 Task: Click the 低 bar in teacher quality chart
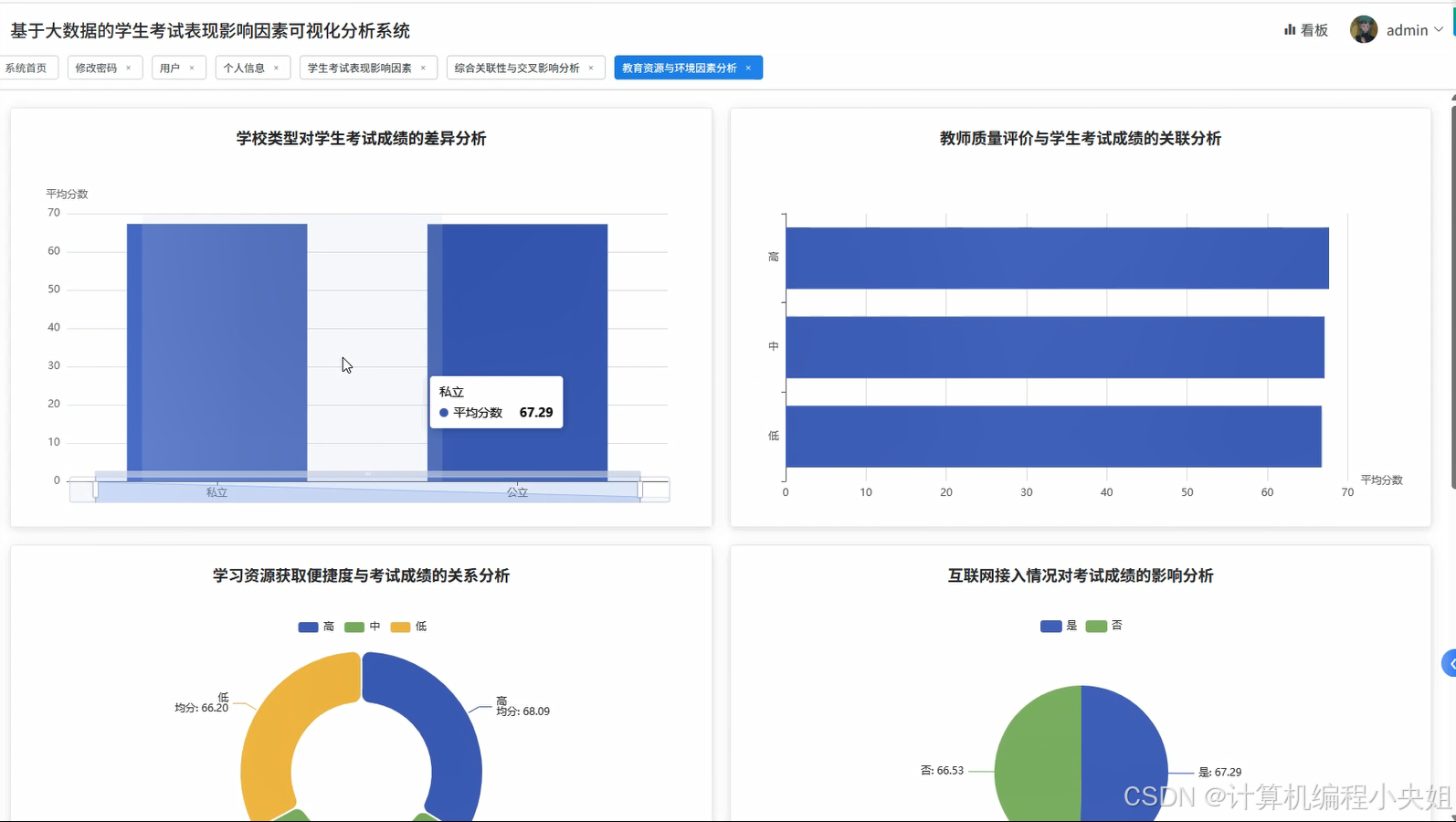[1053, 437]
